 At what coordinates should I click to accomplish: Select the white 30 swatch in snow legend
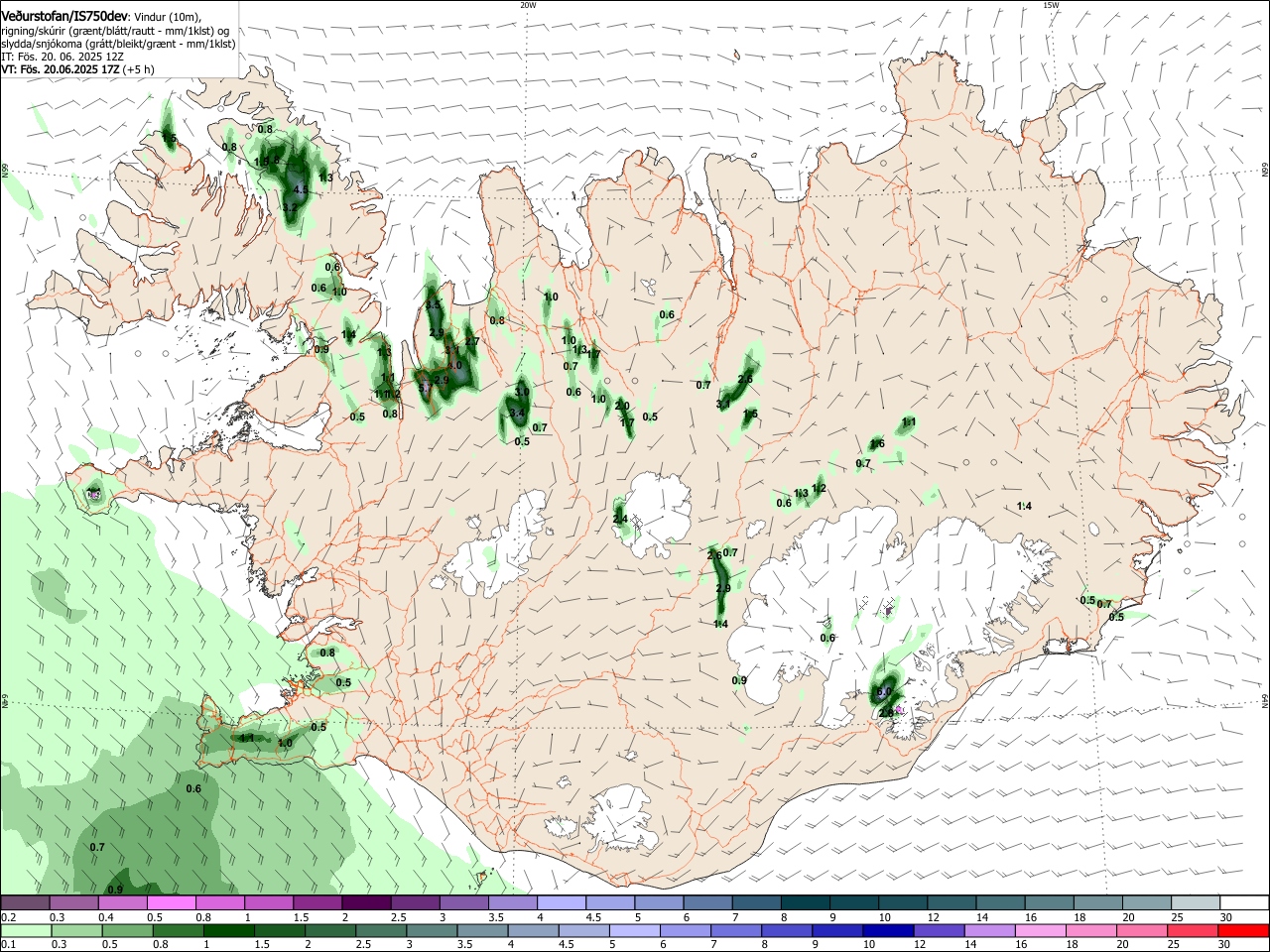click(x=1246, y=903)
